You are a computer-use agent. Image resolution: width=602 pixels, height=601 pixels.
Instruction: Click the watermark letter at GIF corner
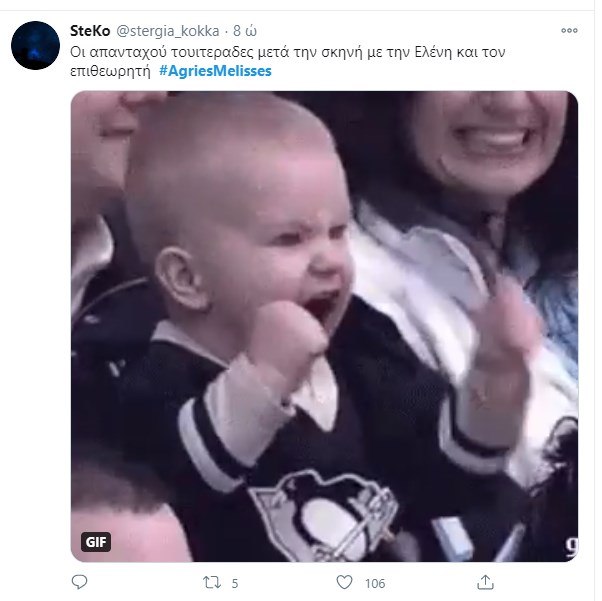[572, 546]
